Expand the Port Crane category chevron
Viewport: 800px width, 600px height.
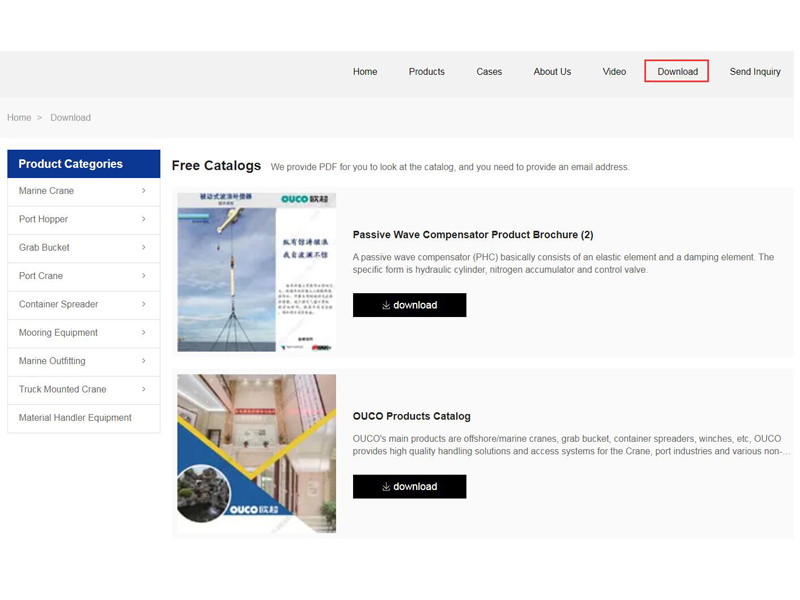click(x=144, y=276)
